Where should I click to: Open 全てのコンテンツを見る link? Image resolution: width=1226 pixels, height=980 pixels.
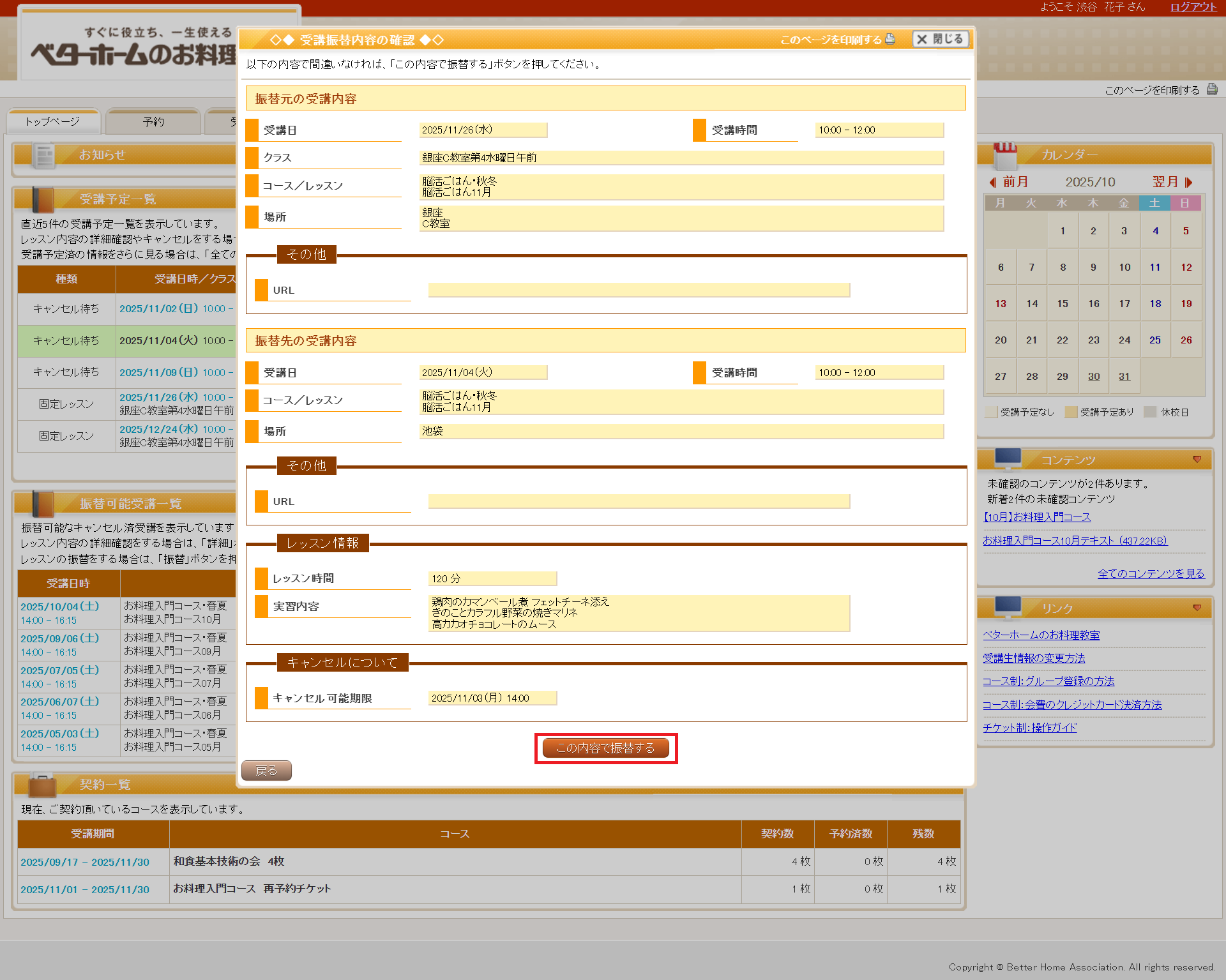point(1151,573)
